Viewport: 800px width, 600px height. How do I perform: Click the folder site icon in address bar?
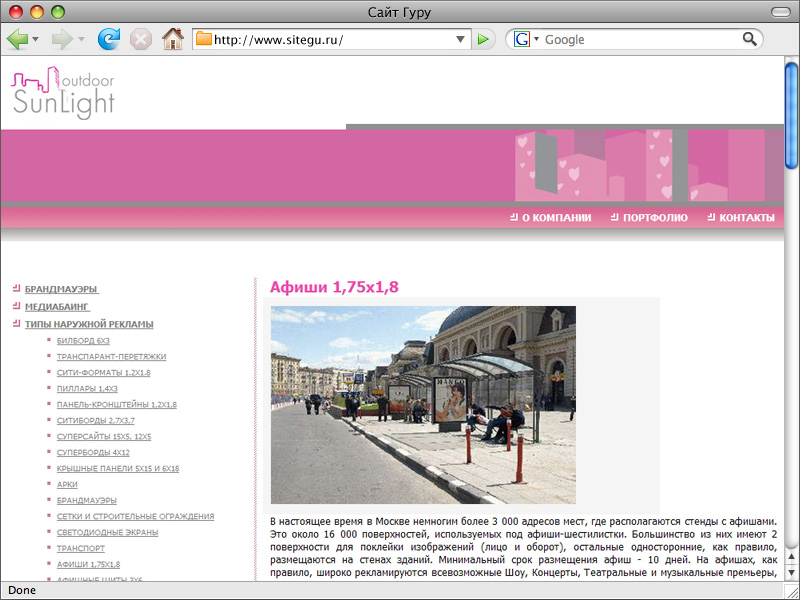204,39
